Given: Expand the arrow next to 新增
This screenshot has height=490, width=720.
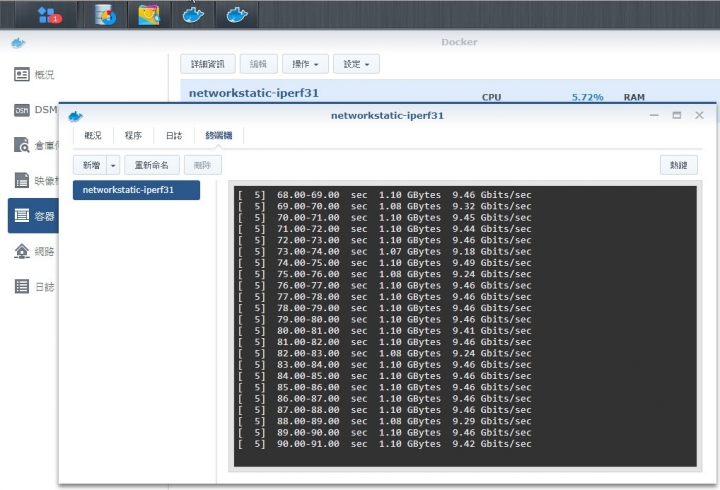Looking at the screenshot, I should coord(113,165).
